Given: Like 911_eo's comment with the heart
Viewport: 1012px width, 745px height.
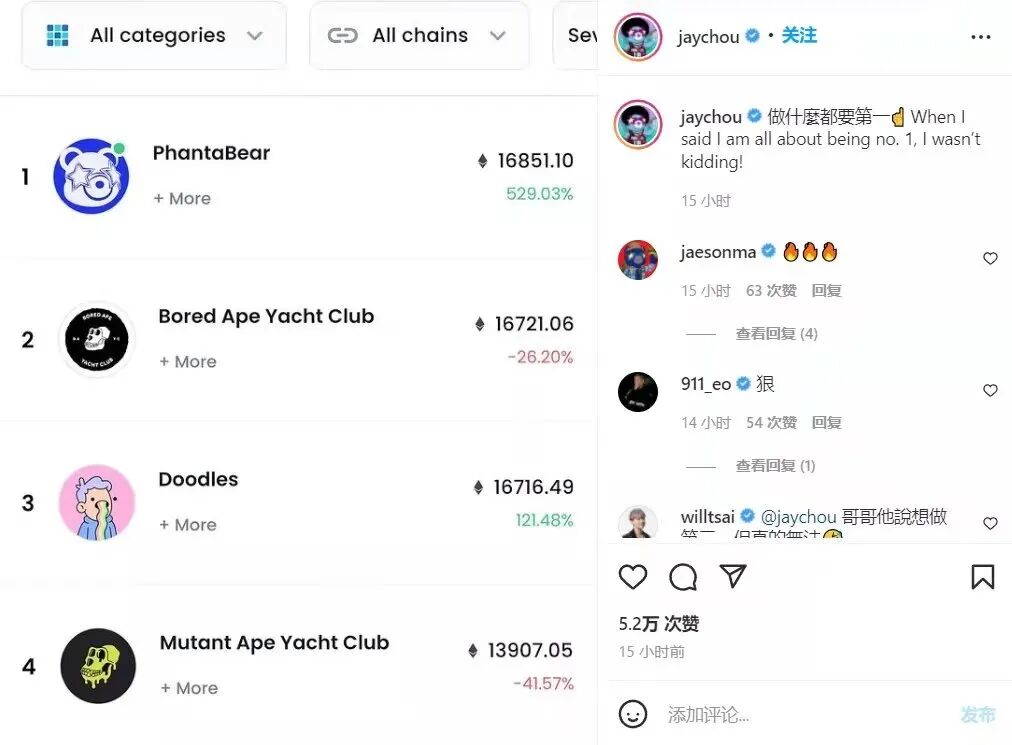Looking at the screenshot, I should coord(990,390).
